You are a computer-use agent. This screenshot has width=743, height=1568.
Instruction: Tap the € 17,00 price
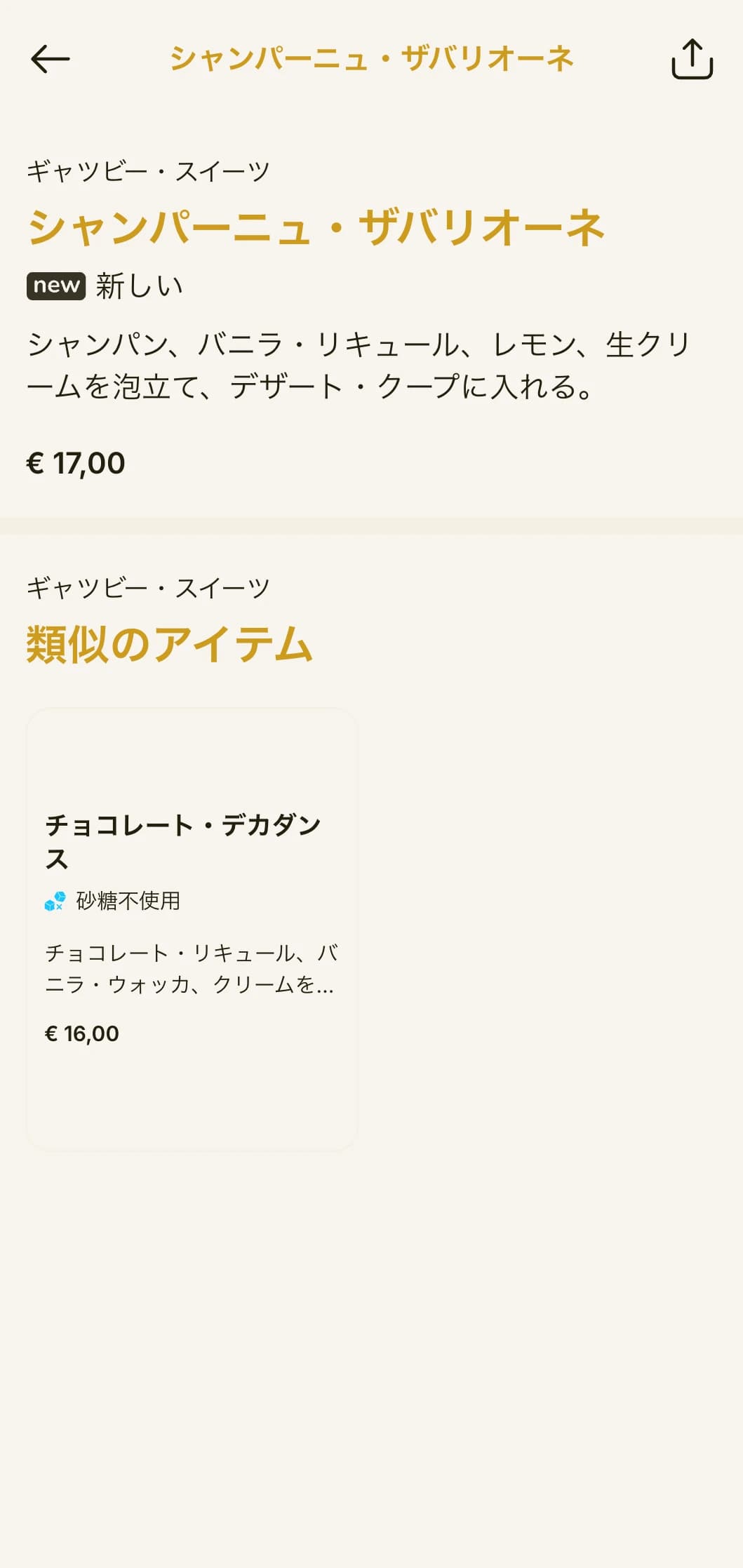point(76,463)
